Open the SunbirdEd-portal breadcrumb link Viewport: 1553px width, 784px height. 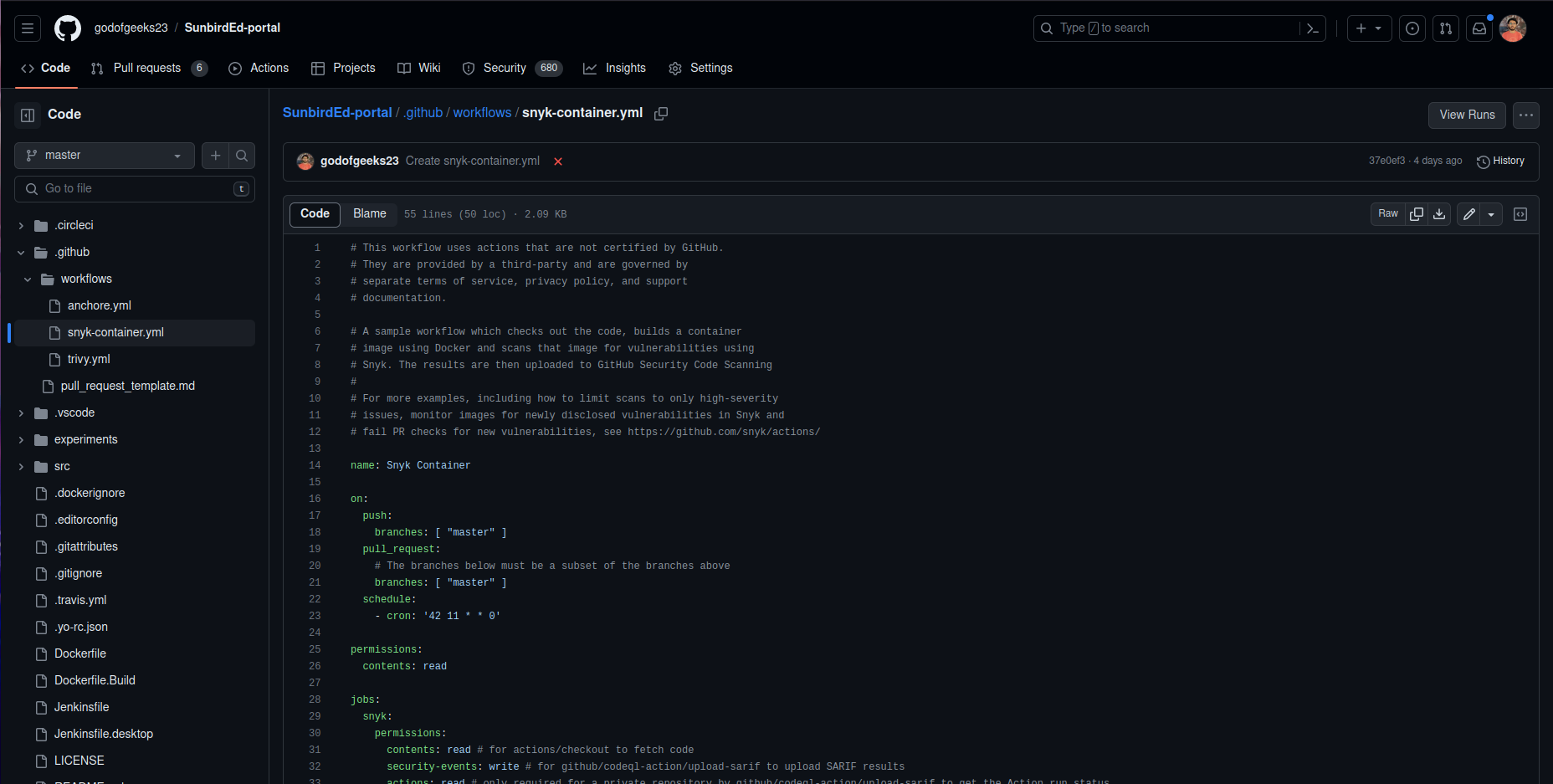tap(337, 112)
